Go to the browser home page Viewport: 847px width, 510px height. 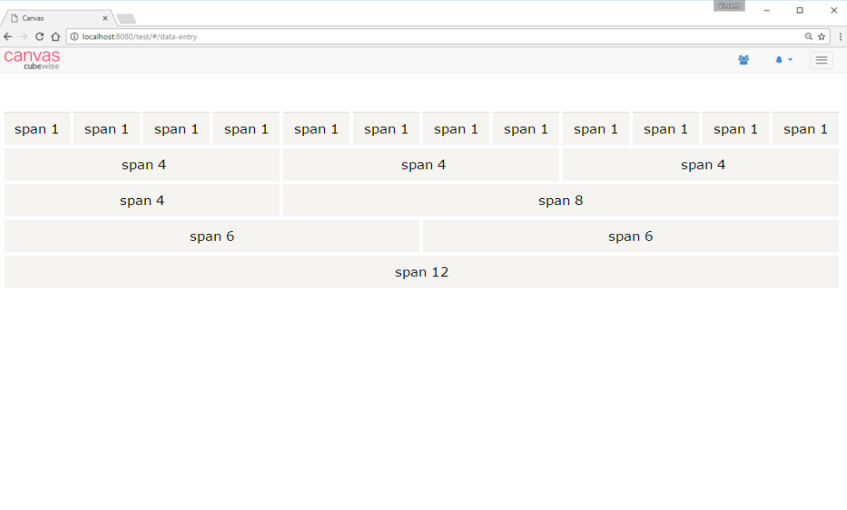[55, 36]
